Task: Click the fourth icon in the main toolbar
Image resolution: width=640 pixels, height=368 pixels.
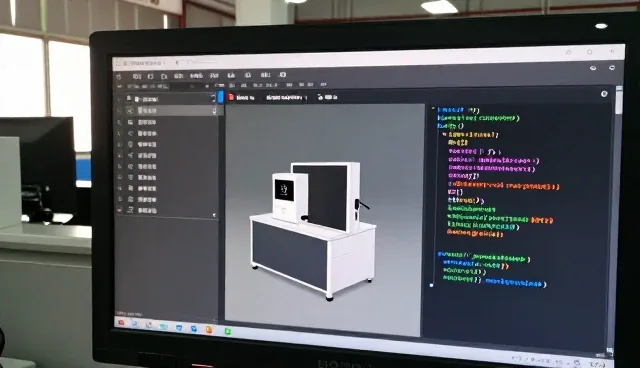Action: click(x=164, y=76)
